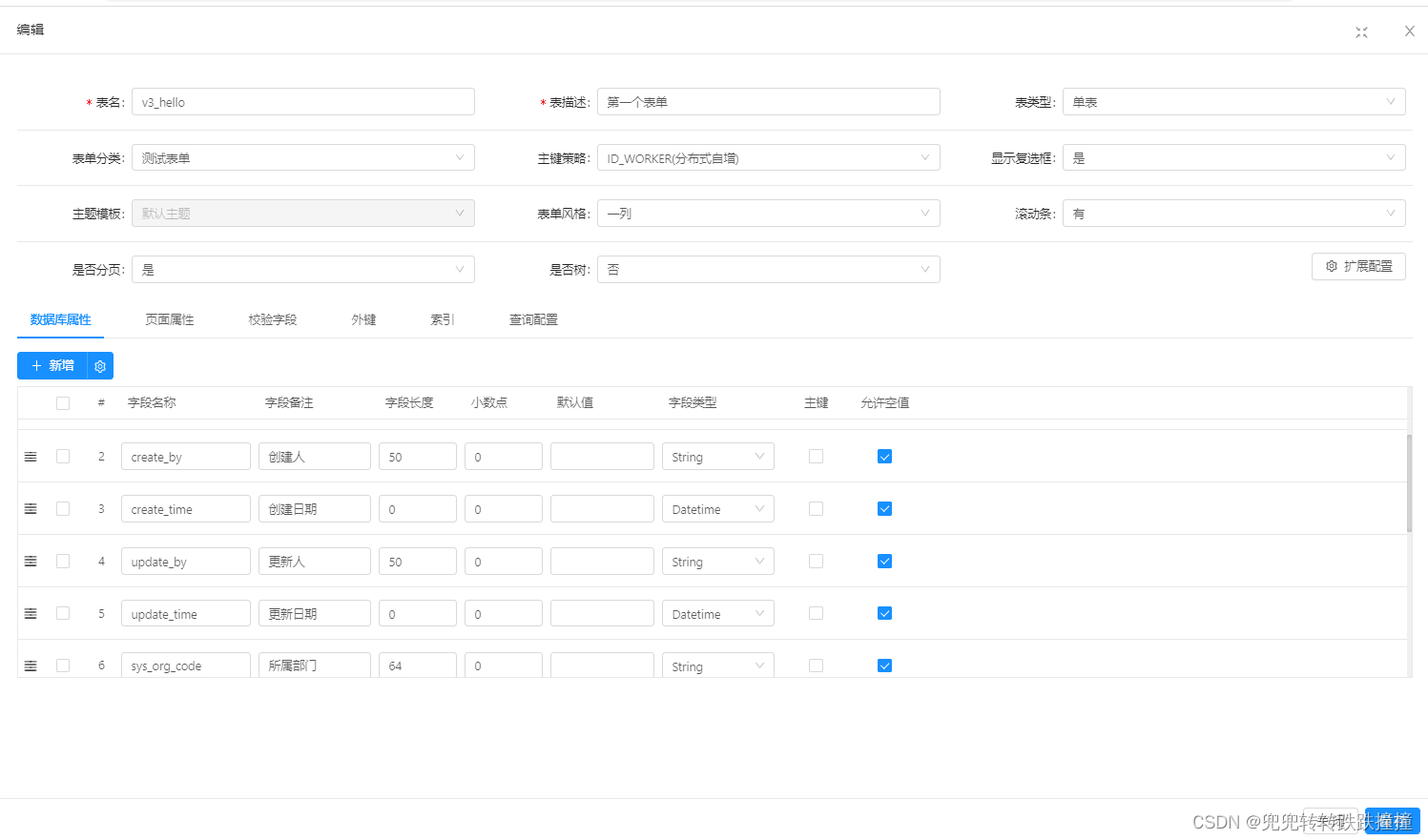This screenshot has width=1428, height=840.
Task: Click the update_by field name input
Action: point(186,562)
